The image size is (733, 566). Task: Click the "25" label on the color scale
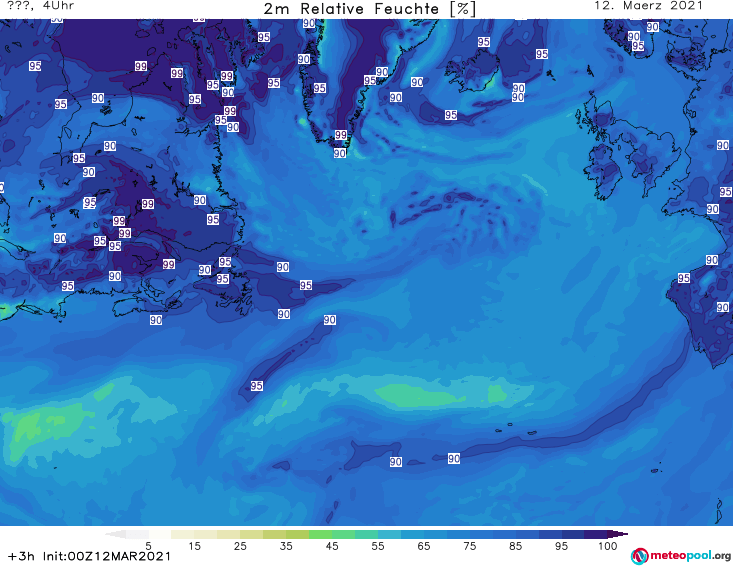click(240, 546)
